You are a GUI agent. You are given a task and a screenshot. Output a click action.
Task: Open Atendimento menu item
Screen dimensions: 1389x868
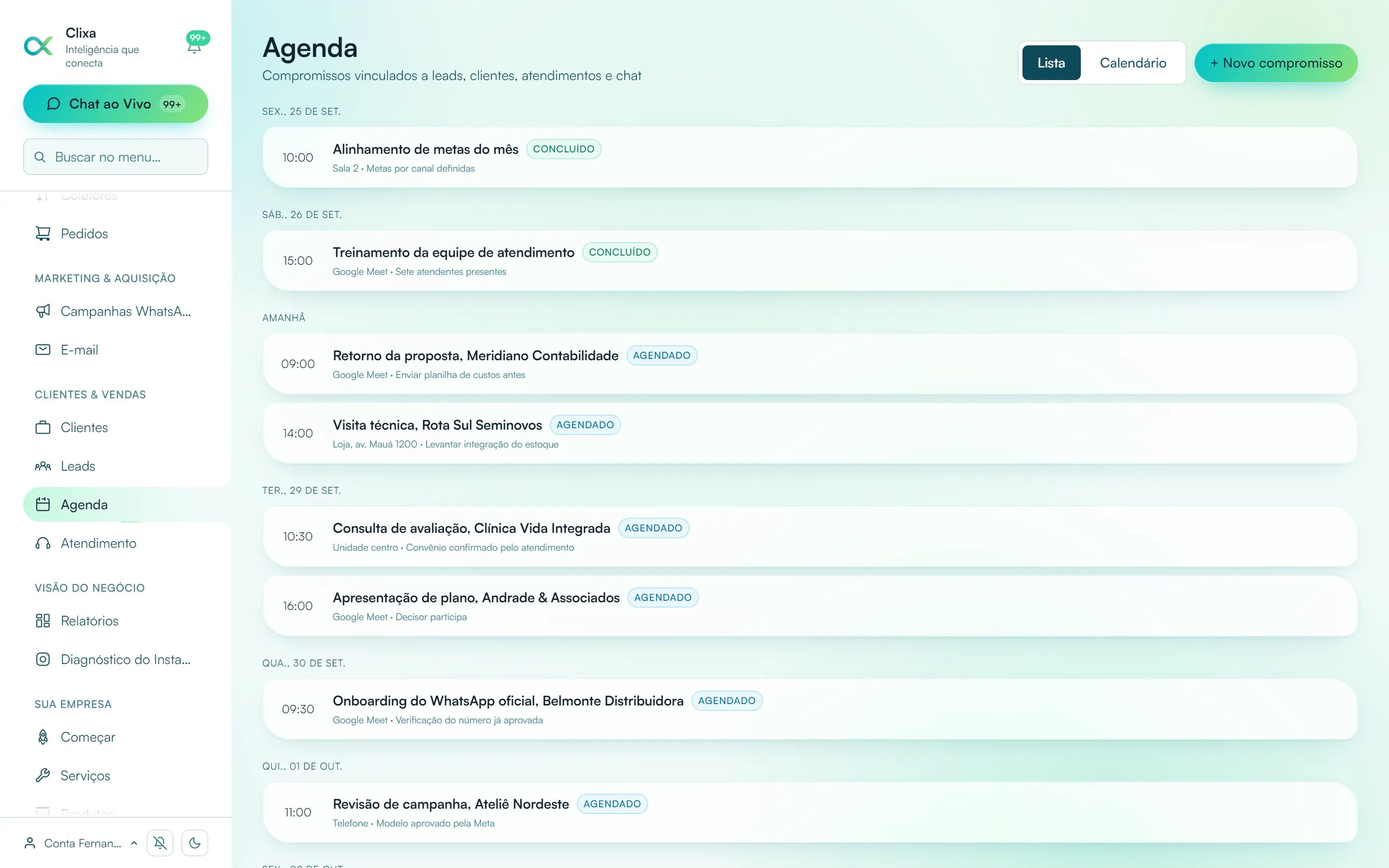coord(115,543)
